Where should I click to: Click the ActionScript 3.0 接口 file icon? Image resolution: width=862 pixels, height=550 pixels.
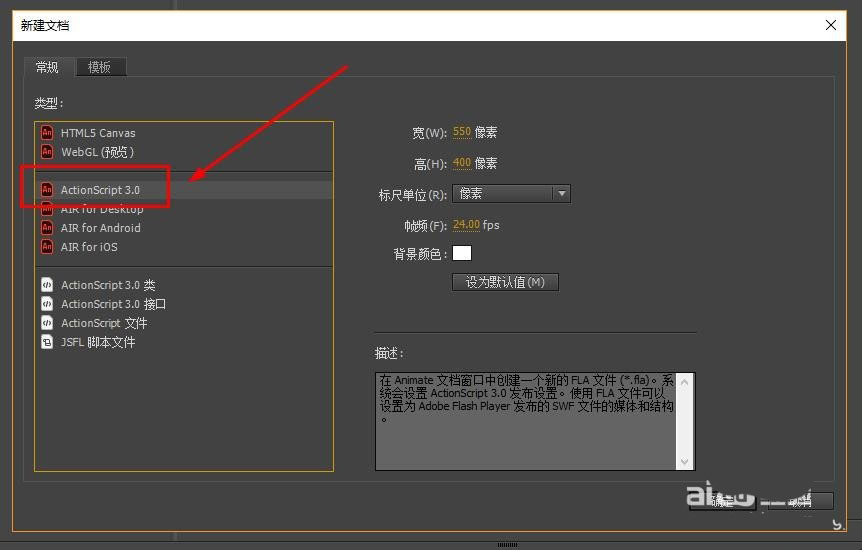pyautogui.click(x=47, y=304)
